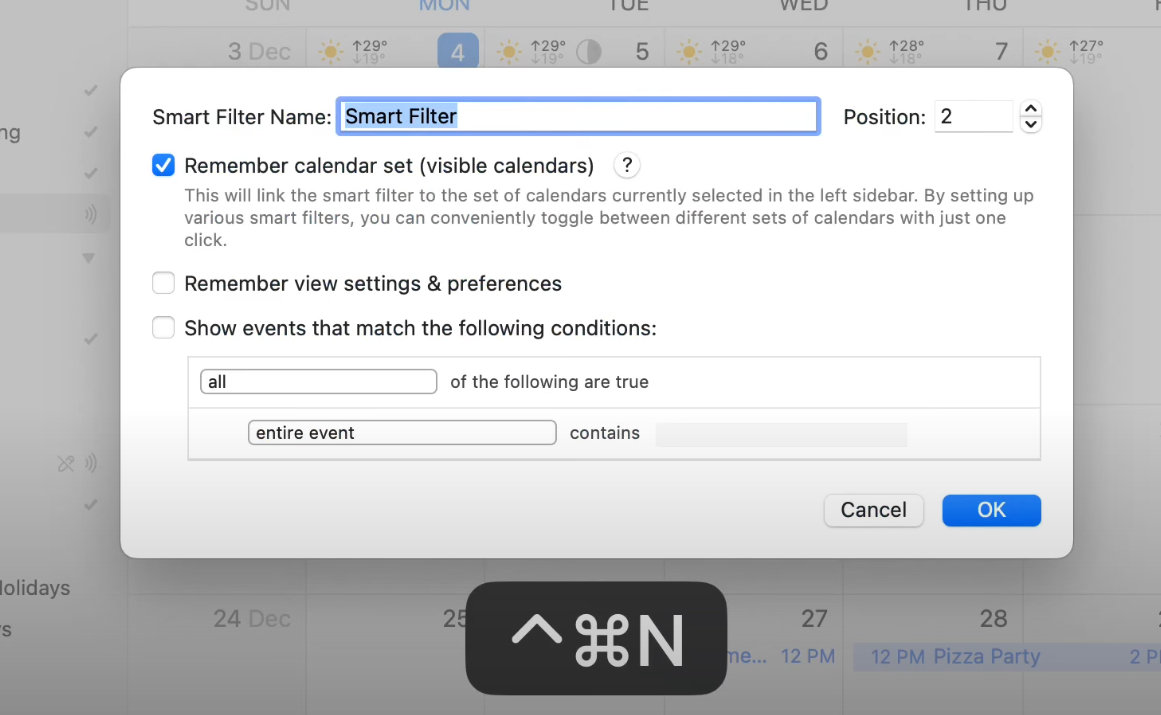Click the Smart Filter Name text field
Viewport: 1161px width, 715px height.
[x=578, y=117]
